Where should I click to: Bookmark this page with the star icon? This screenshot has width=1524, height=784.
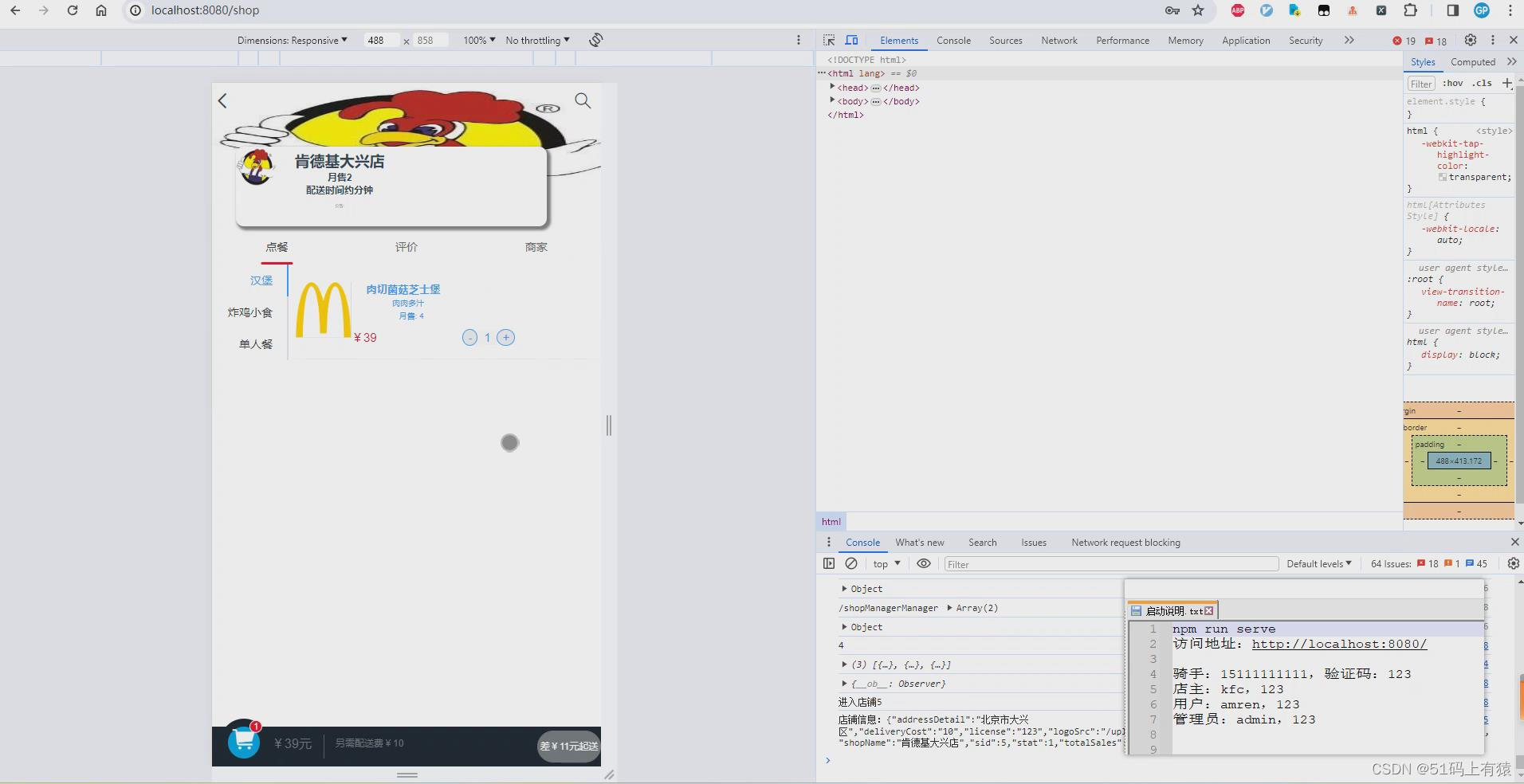pyautogui.click(x=1198, y=10)
